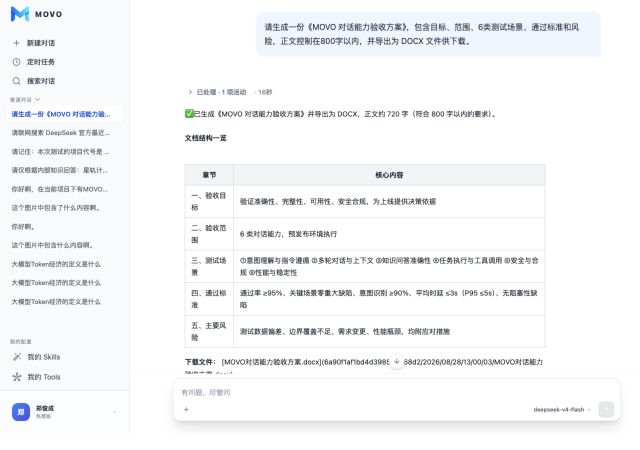Open 定时任务 clock icon
This screenshot has width=640, height=450.
click(16, 62)
